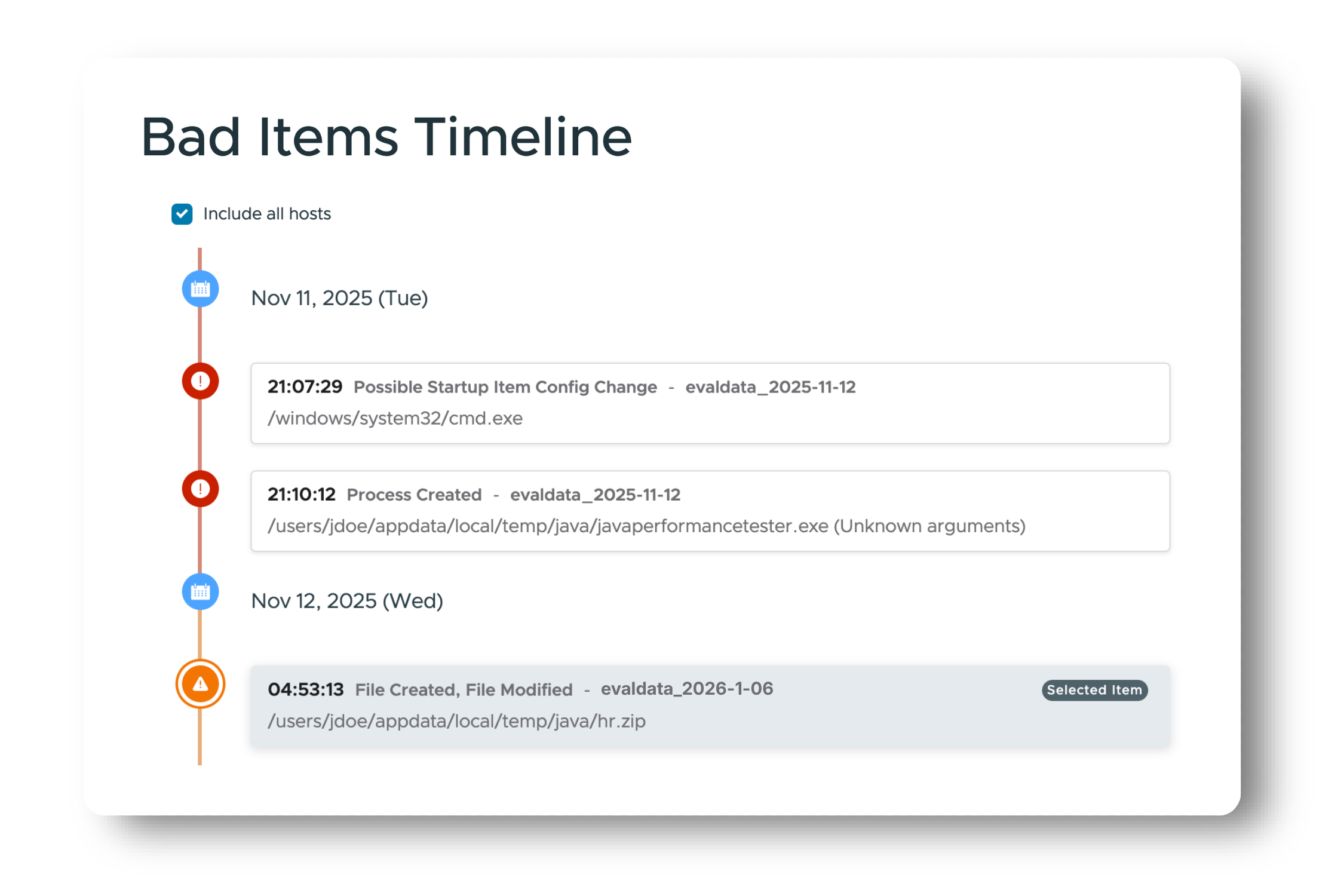
Task: Click the Nov 12, 2025 (Wed) date heading
Action: coord(347,601)
